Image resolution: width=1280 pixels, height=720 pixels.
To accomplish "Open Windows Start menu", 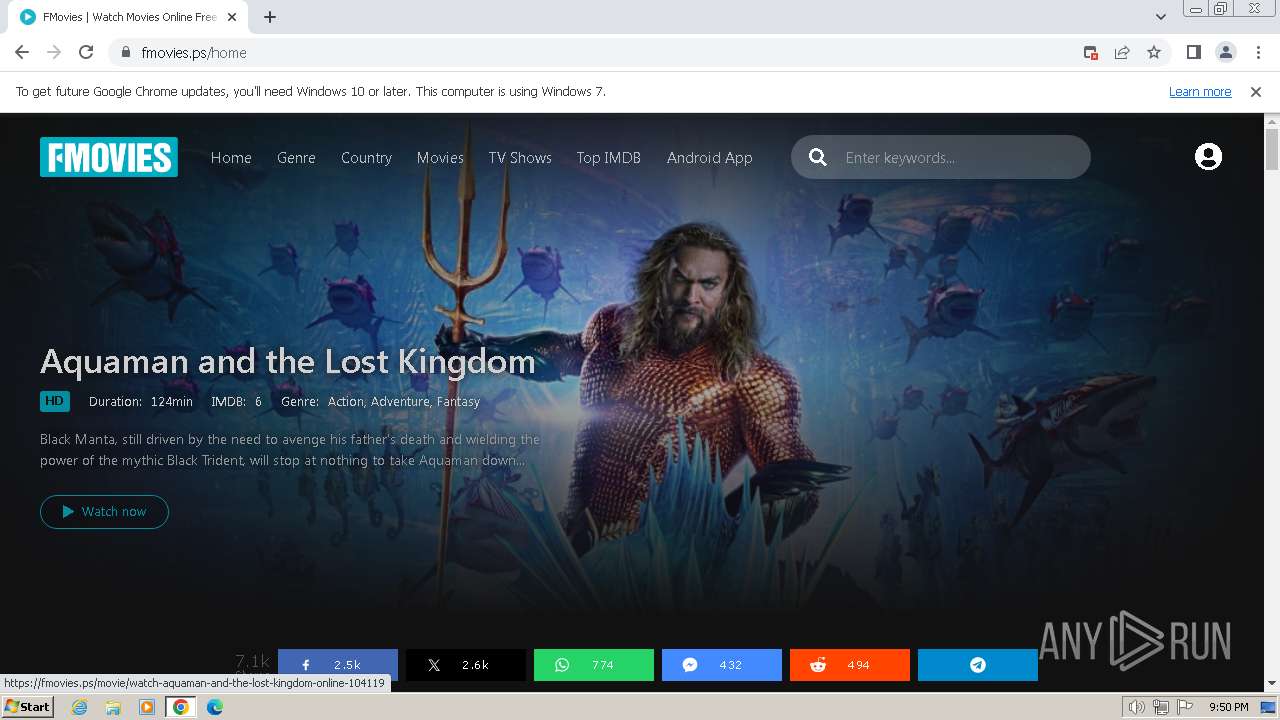I will (28, 707).
